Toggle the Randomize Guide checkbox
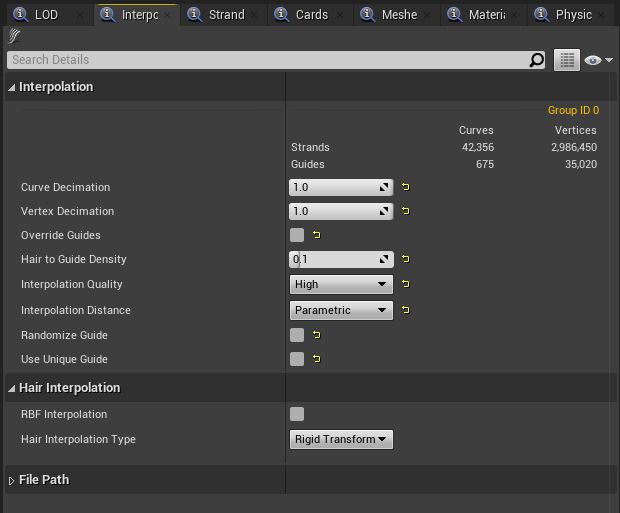This screenshot has width=620, height=513. (297, 335)
